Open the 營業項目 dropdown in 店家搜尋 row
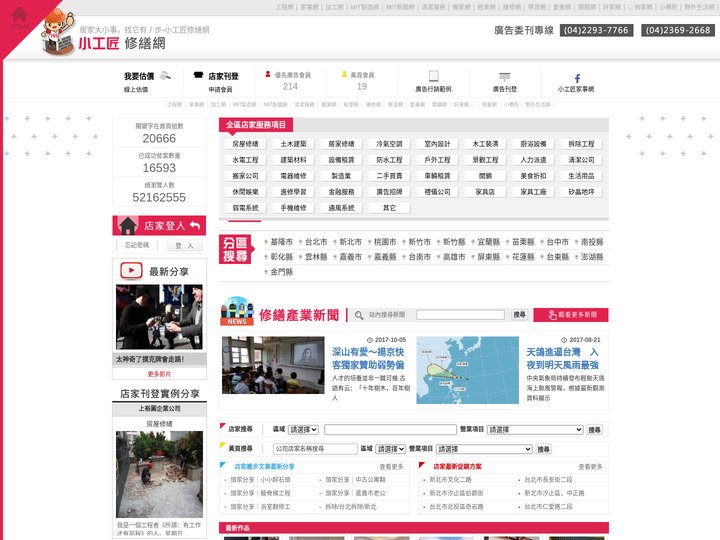 pos(535,430)
